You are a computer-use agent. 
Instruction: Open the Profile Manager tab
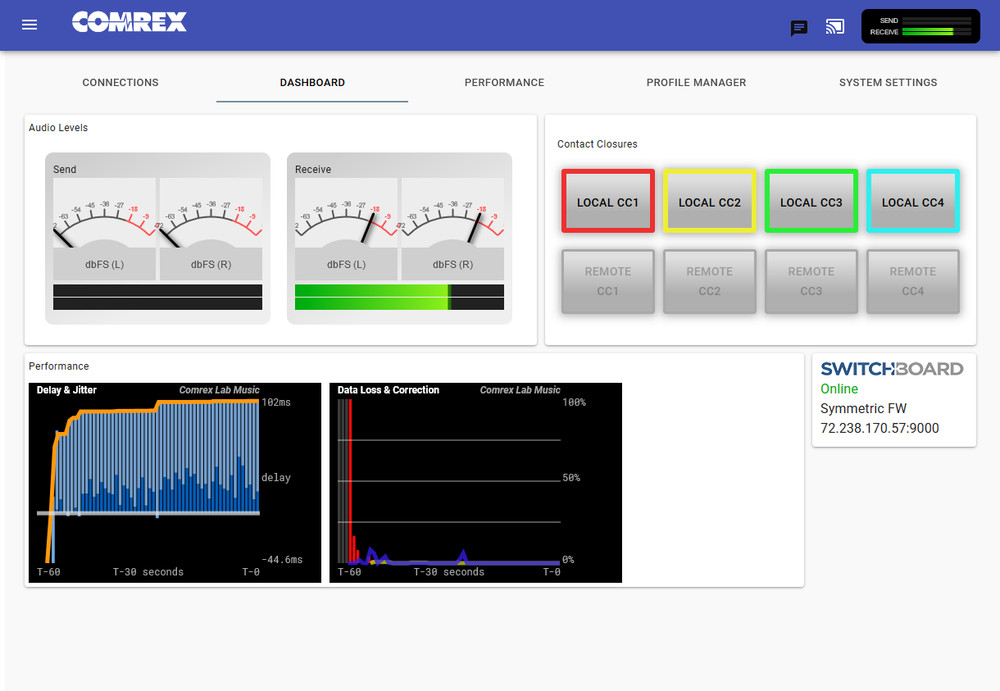click(696, 83)
